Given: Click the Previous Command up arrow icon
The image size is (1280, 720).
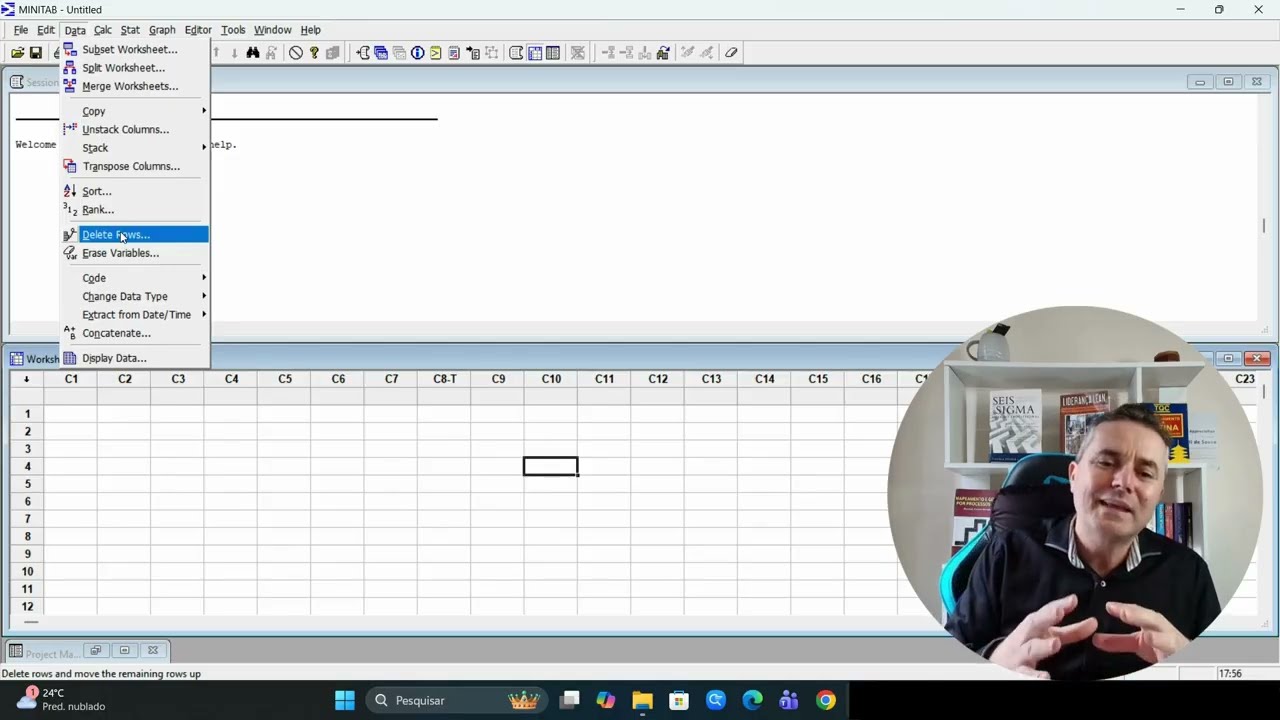Looking at the screenshot, I should pos(216,53).
